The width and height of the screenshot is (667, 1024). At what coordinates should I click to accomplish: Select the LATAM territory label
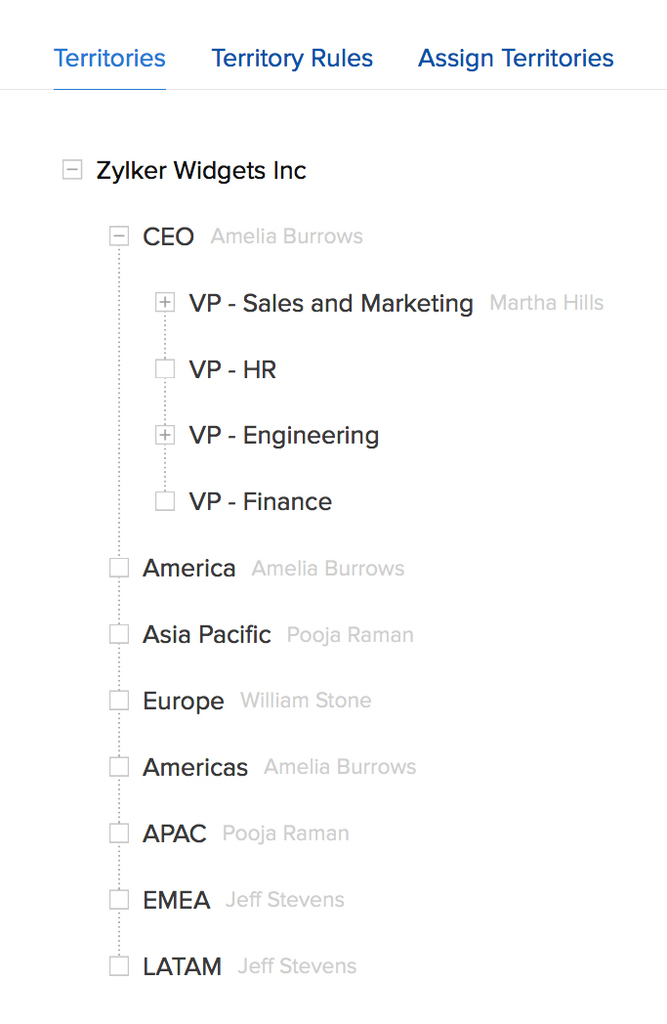point(182,967)
